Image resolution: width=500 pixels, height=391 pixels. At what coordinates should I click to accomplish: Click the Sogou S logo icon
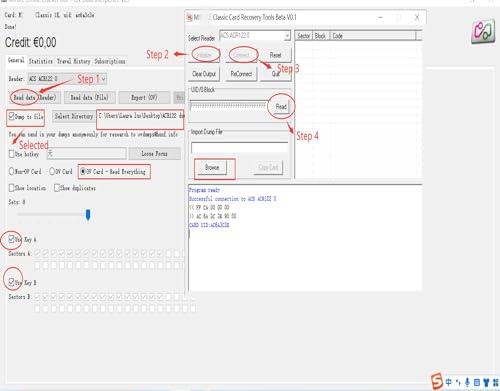(436, 381)
